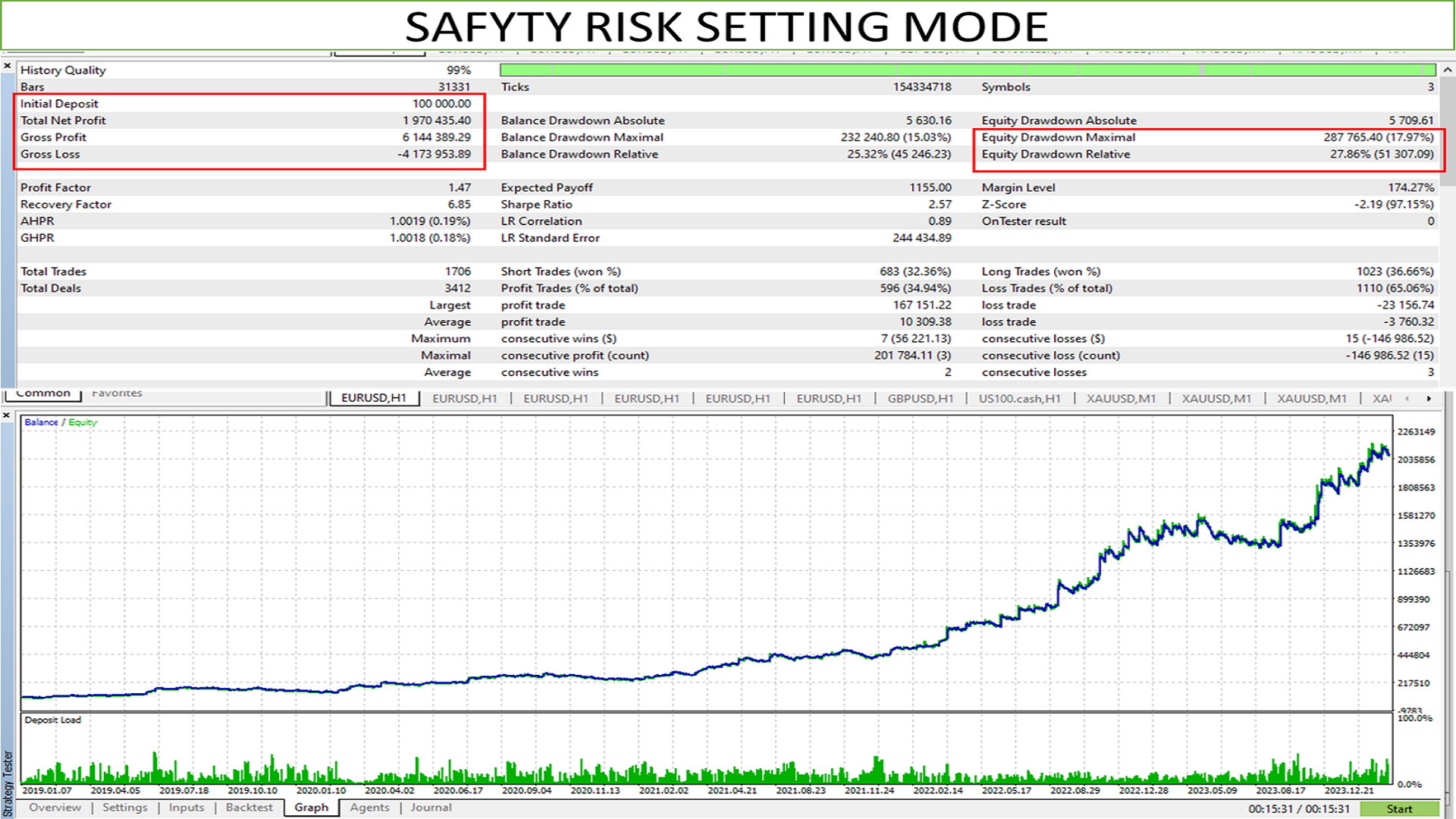Open the Inputs tab
The image size is (1456, 819).
point(187,808)
